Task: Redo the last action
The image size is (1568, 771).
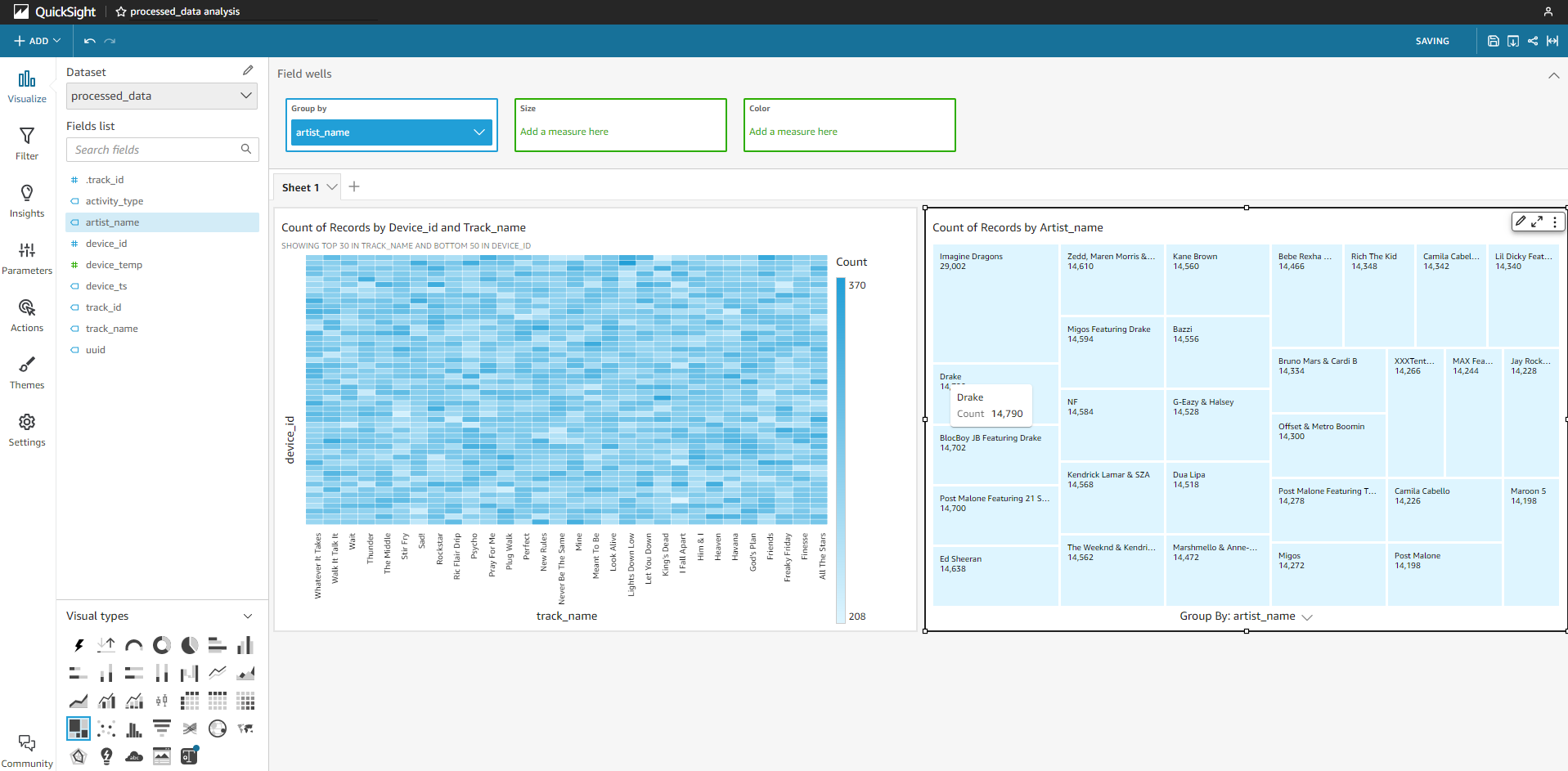Action: [110, 41]
